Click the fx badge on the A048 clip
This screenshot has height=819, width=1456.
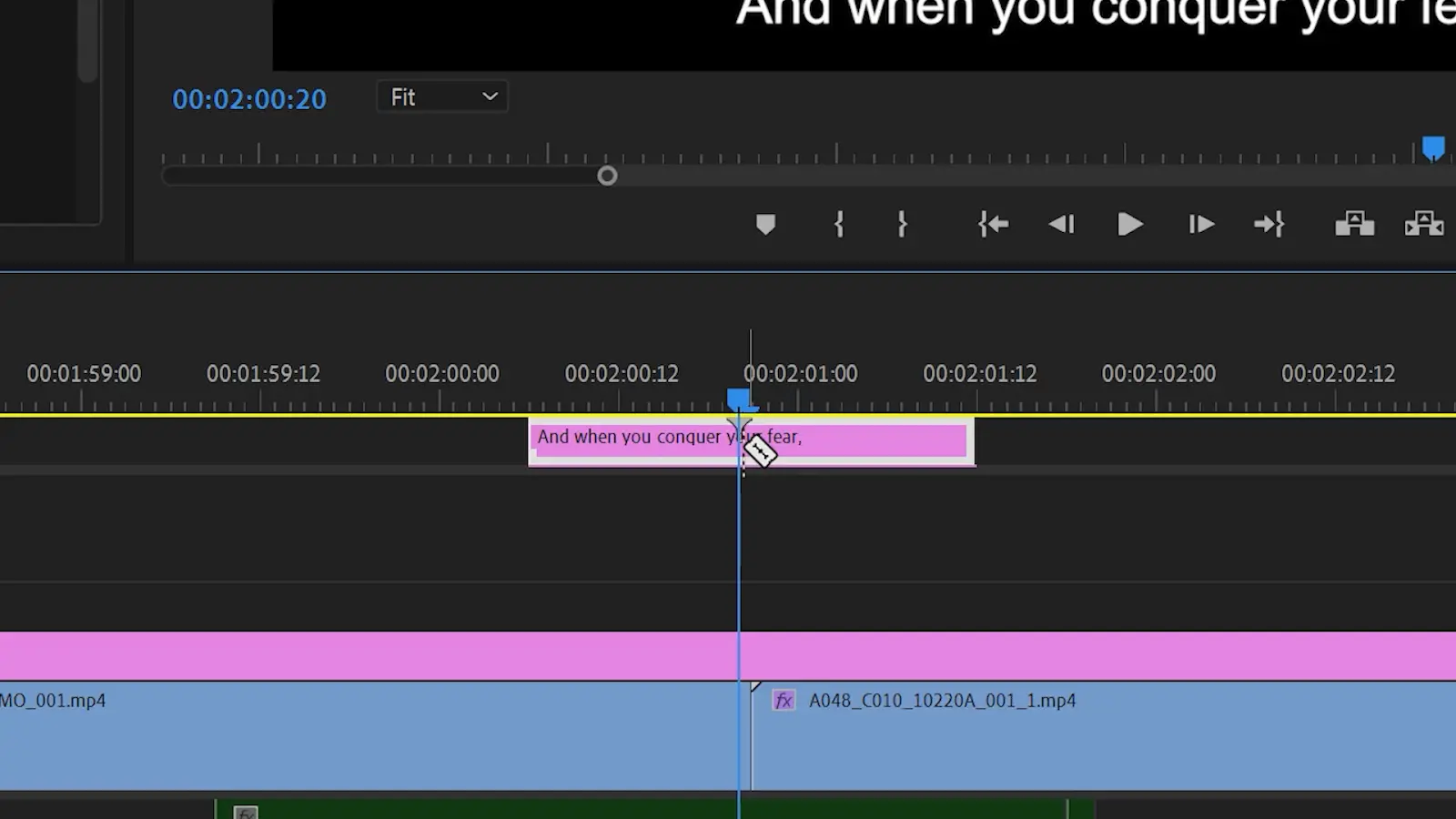click(783, 701)
